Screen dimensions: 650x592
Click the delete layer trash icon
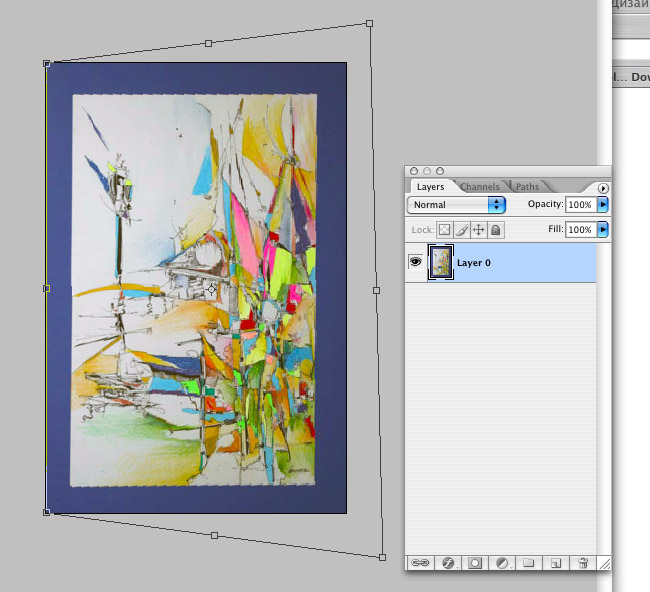coord(582,563)
